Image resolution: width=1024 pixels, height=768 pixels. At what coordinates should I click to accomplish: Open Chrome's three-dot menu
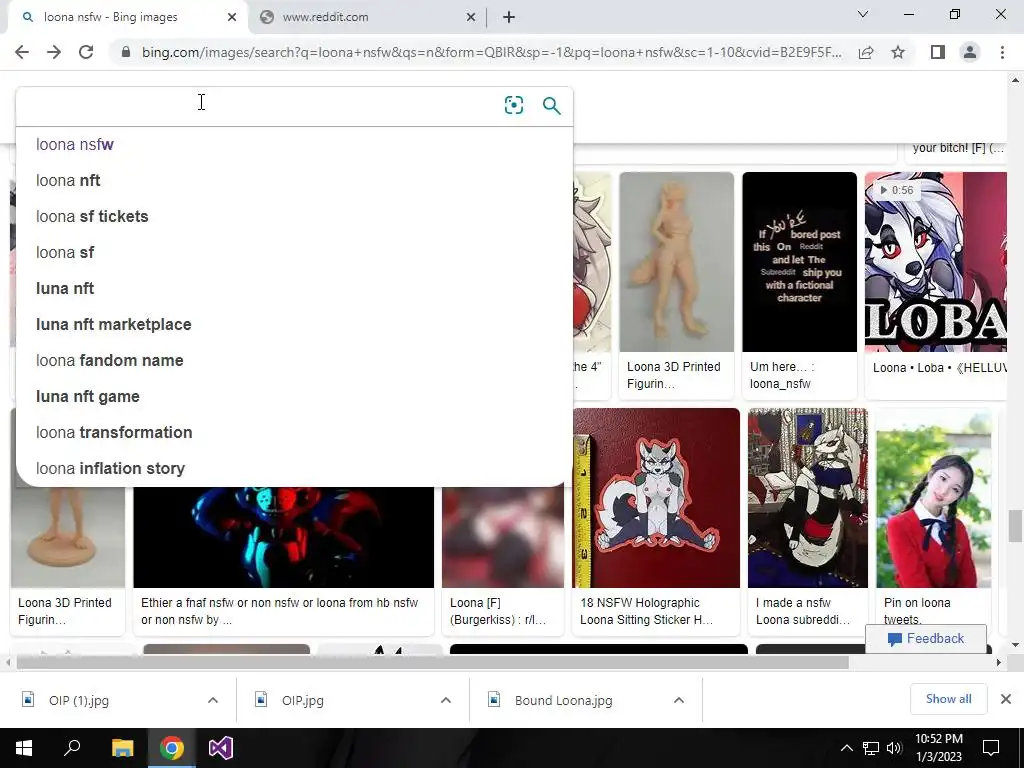click(x=1002, y=52)
